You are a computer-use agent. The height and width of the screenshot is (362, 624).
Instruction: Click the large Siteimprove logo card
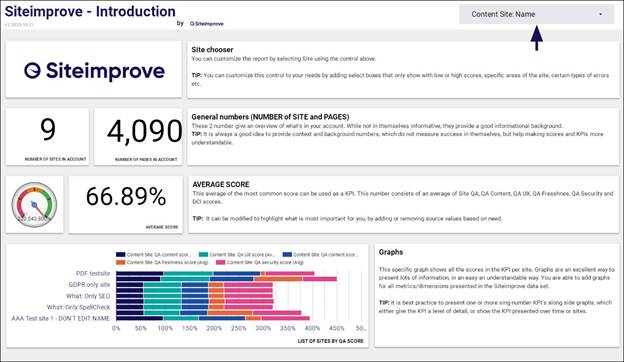click(x=94, y=70)
